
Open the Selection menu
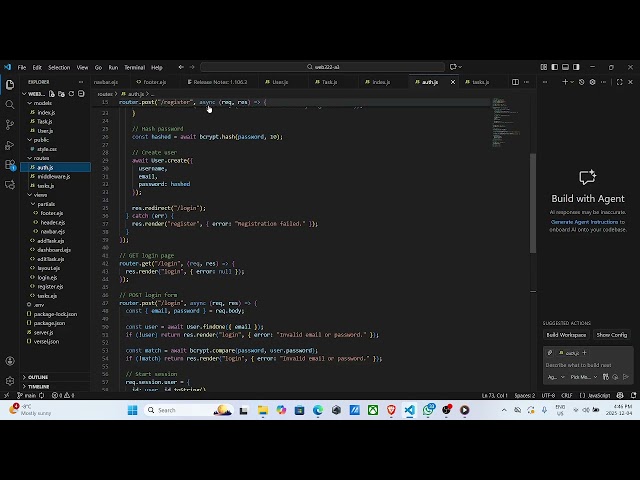[59, 67]
